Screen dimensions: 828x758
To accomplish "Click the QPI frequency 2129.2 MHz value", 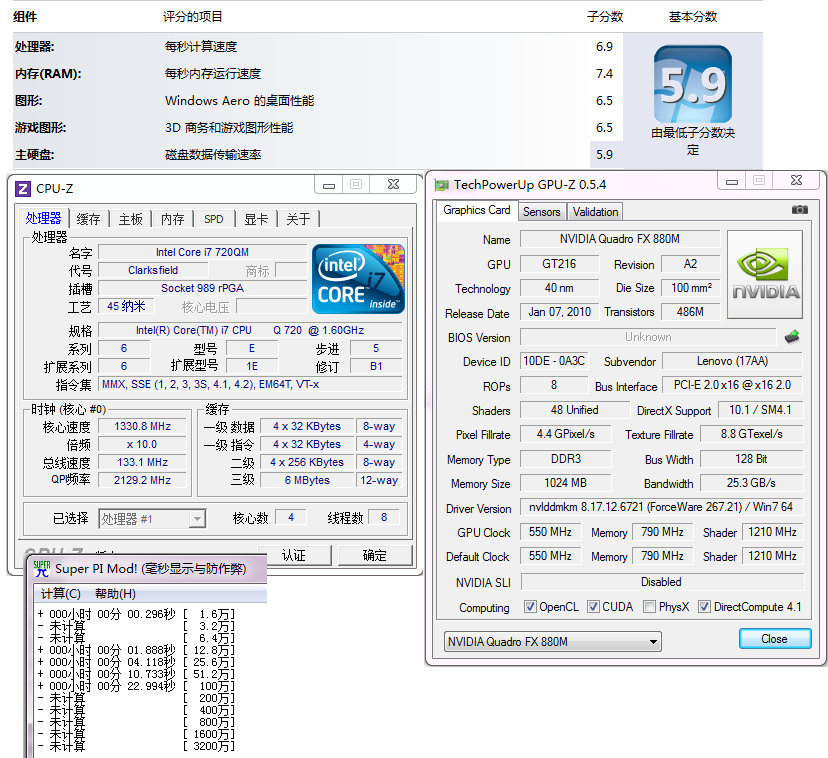I will (143, 480).
